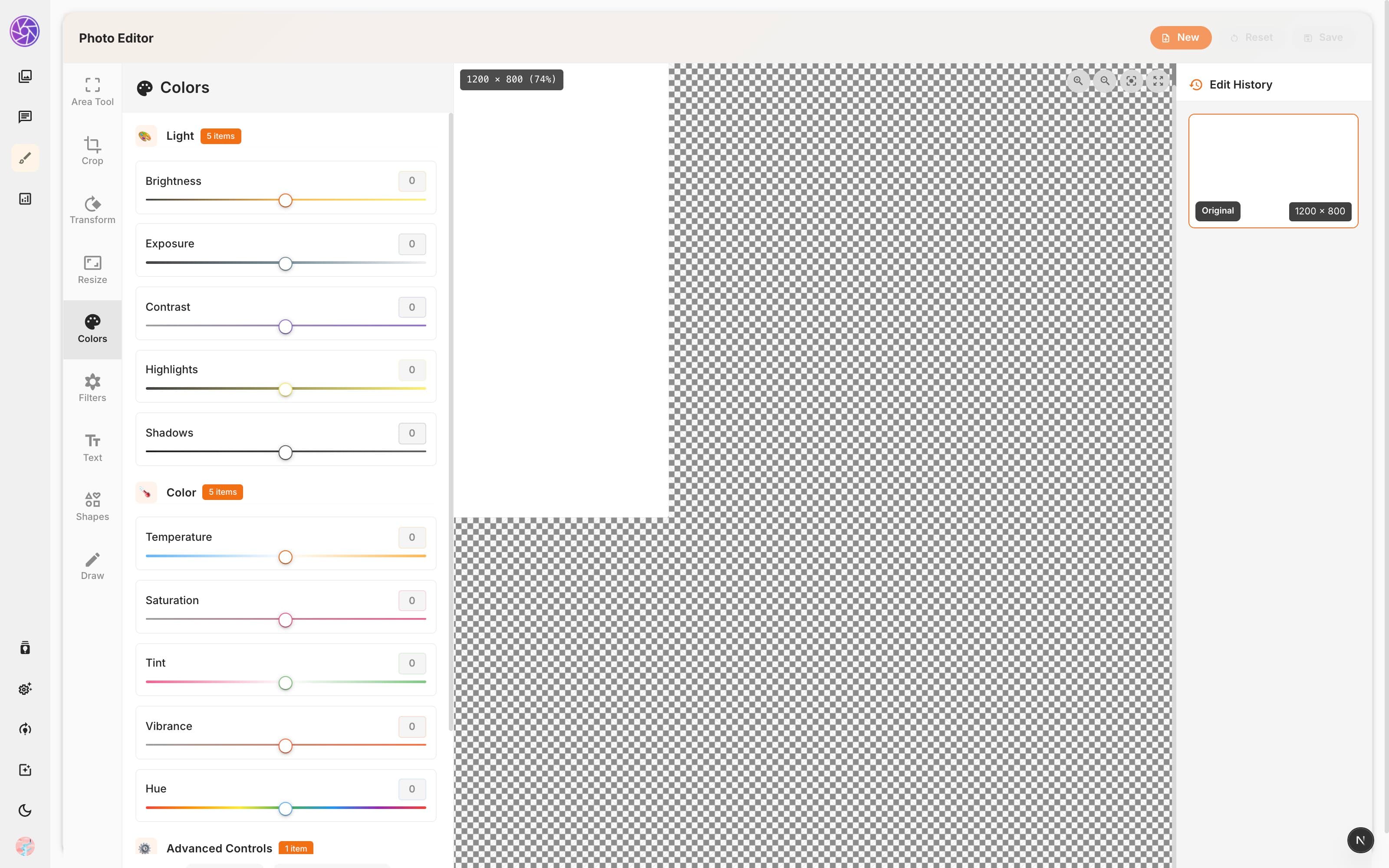This screenshot has height=868, width=1389.
Task: Toggle dark mode moon icon
Action: pos(25,811)
